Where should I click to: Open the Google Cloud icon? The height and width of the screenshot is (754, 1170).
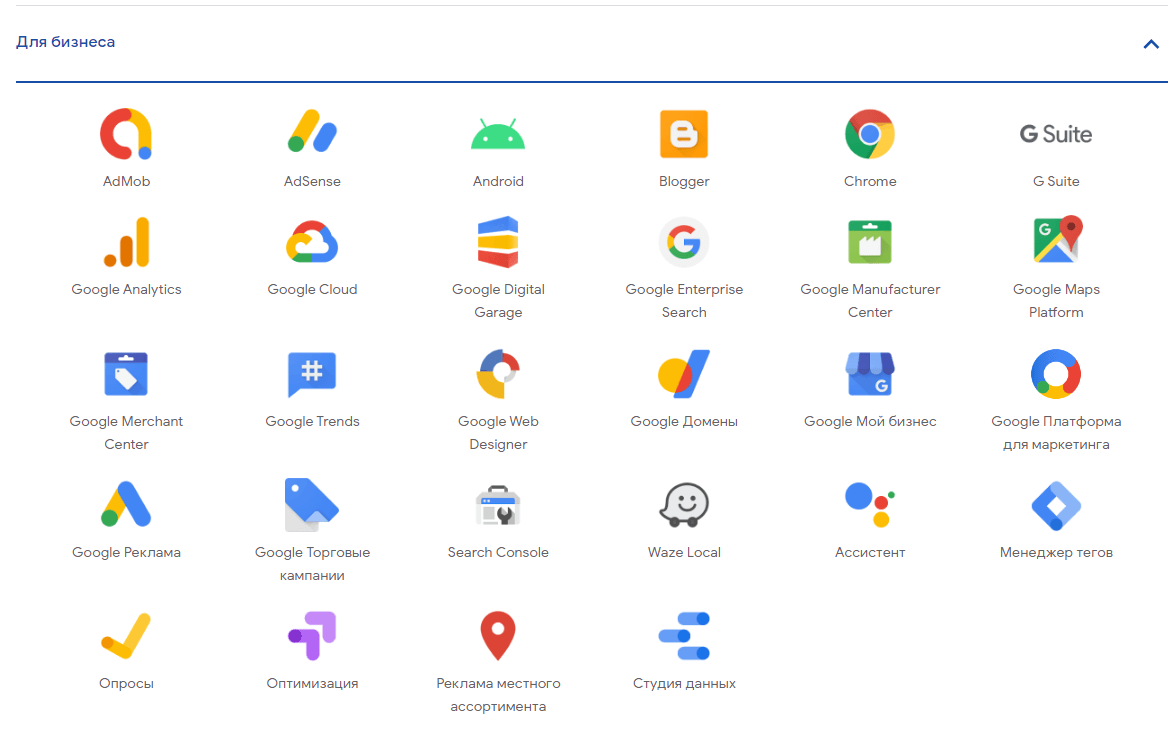(x=312, y=242)
